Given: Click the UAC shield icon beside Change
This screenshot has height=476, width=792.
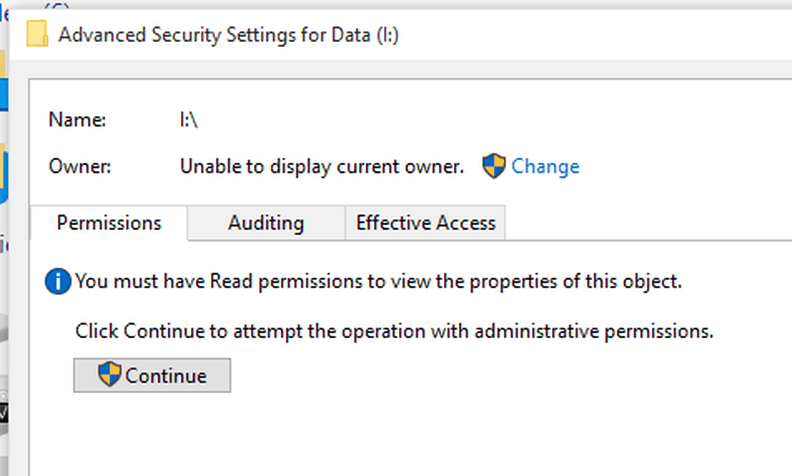Looking at the screenshot, I should click(x=493, y=166).
